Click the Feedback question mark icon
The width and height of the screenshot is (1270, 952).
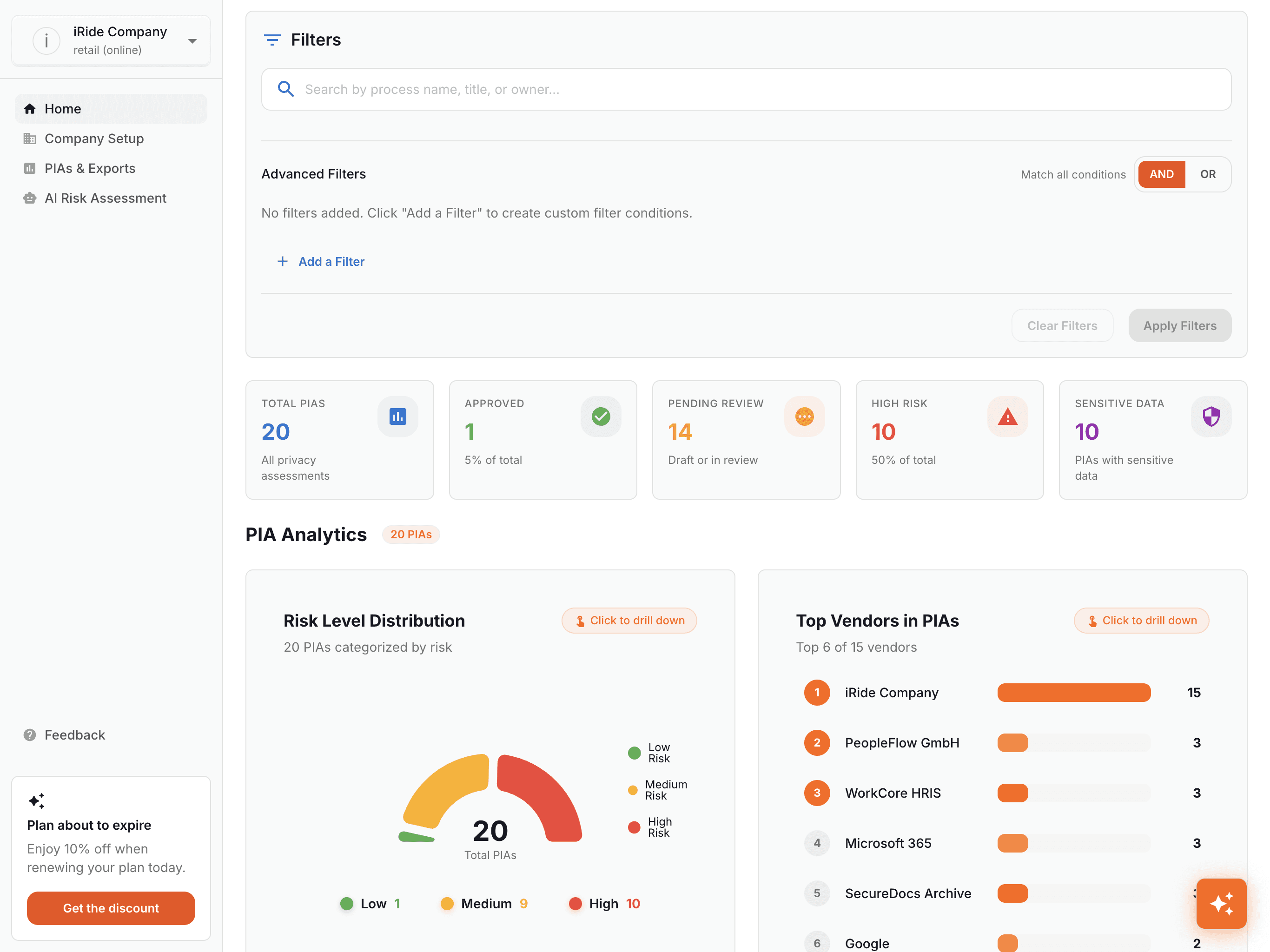coord(30,735)
